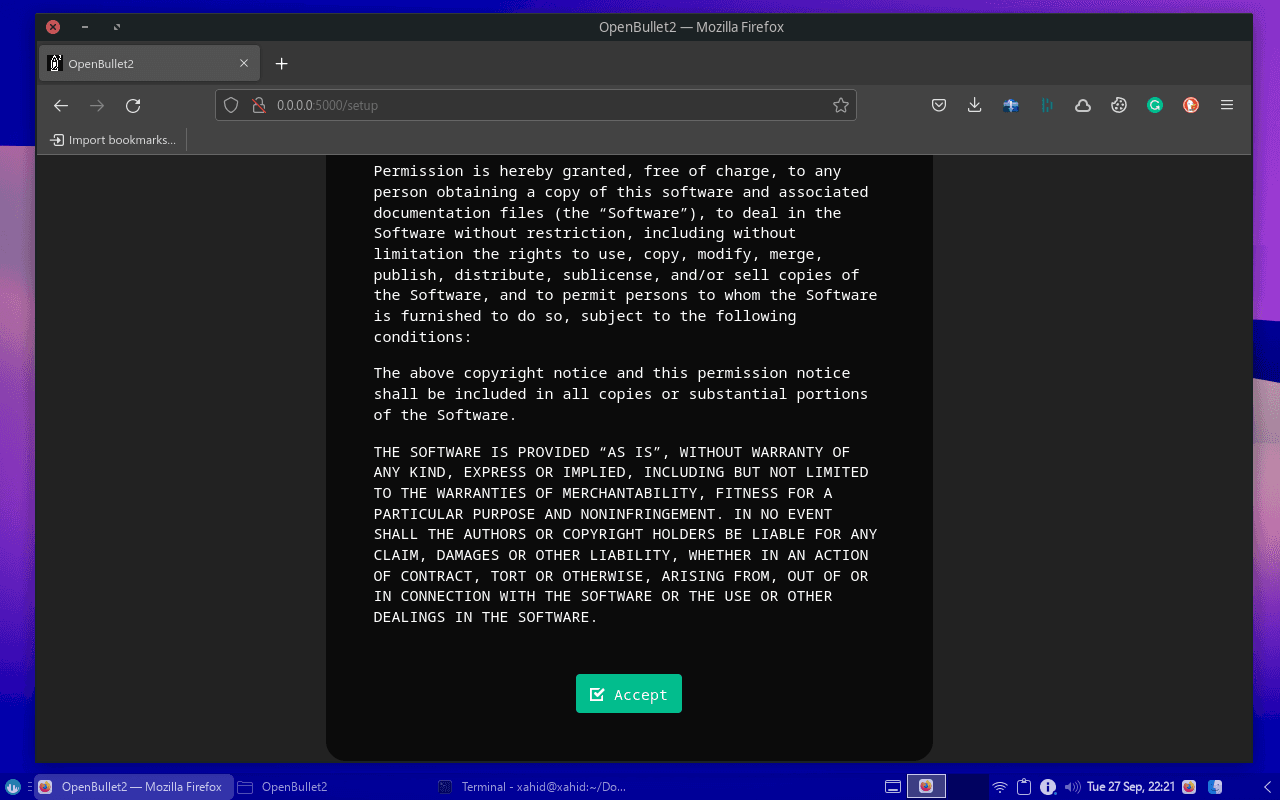Toggle the bookmark star for this page
The width and height of the screenshot is (1280, 800).
coord(840,105)
